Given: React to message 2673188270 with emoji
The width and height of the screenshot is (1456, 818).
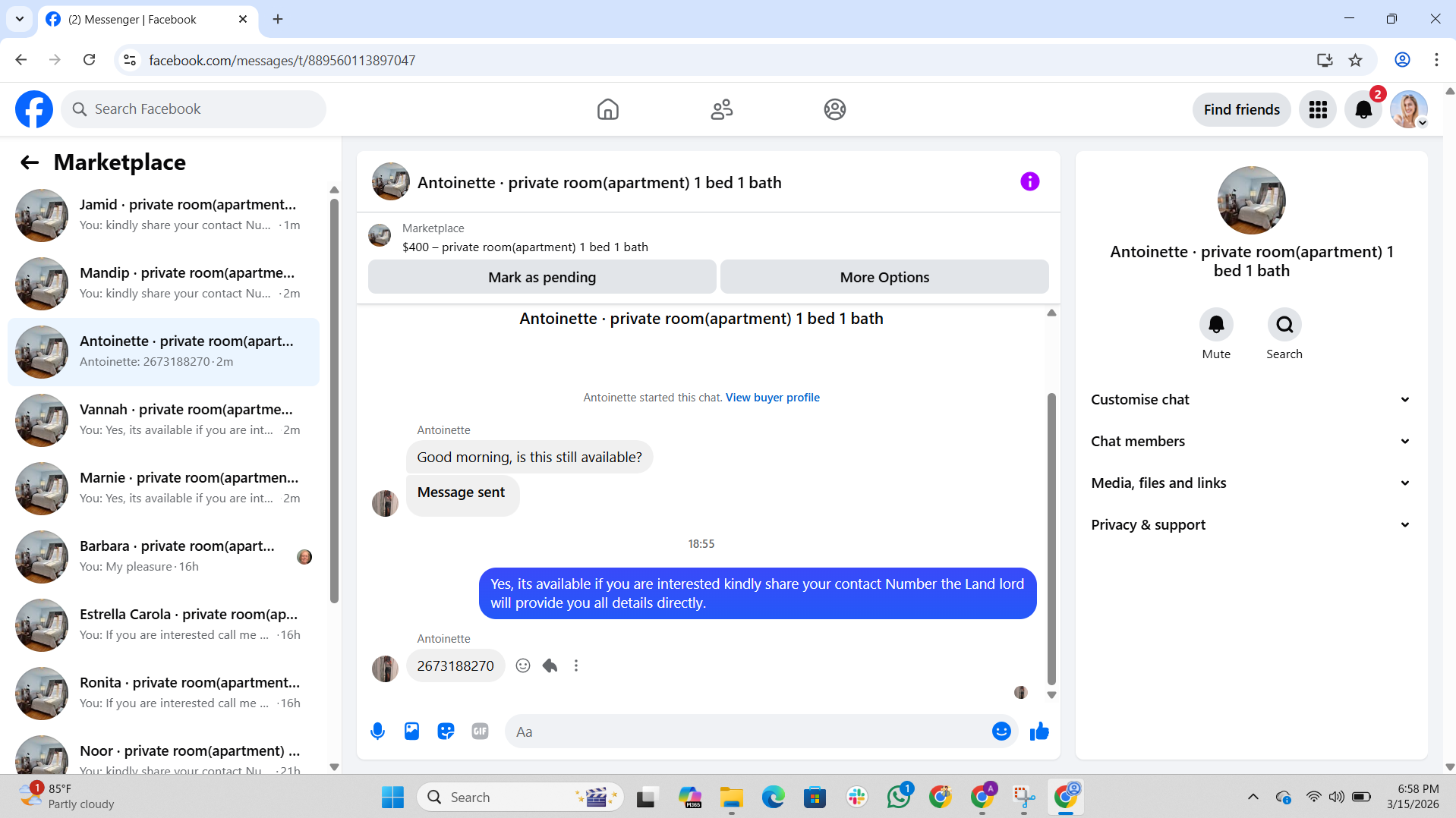Looking at the screenshot, I should tap(523, 665).
